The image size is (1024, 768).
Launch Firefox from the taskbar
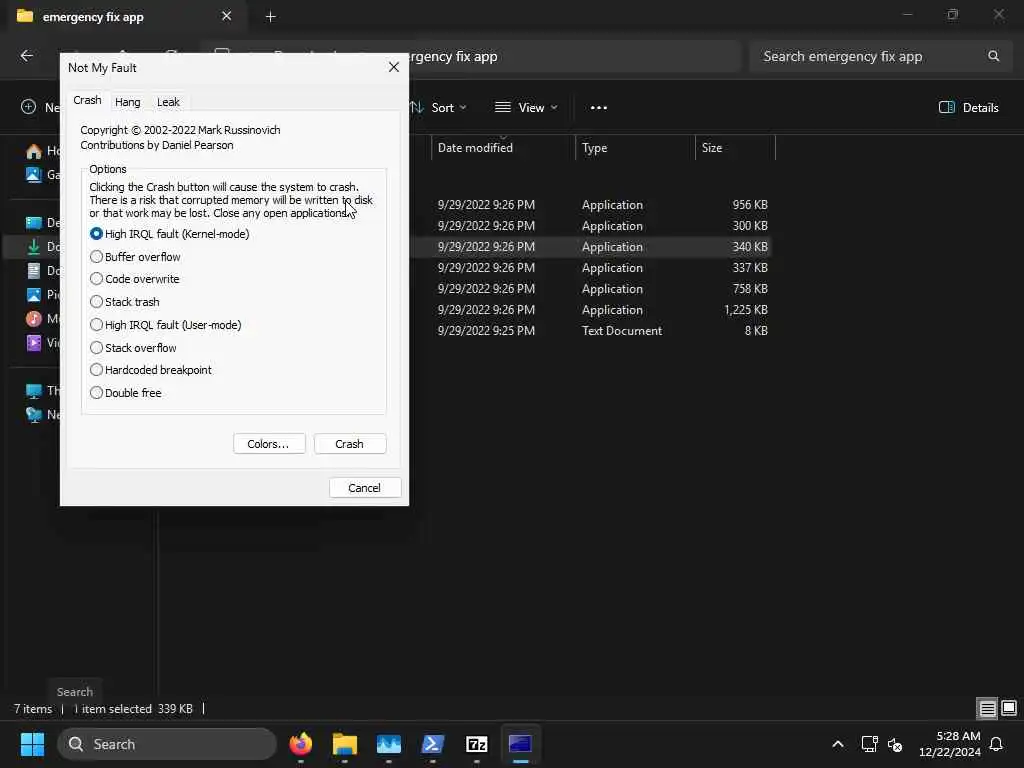point(301,744)
